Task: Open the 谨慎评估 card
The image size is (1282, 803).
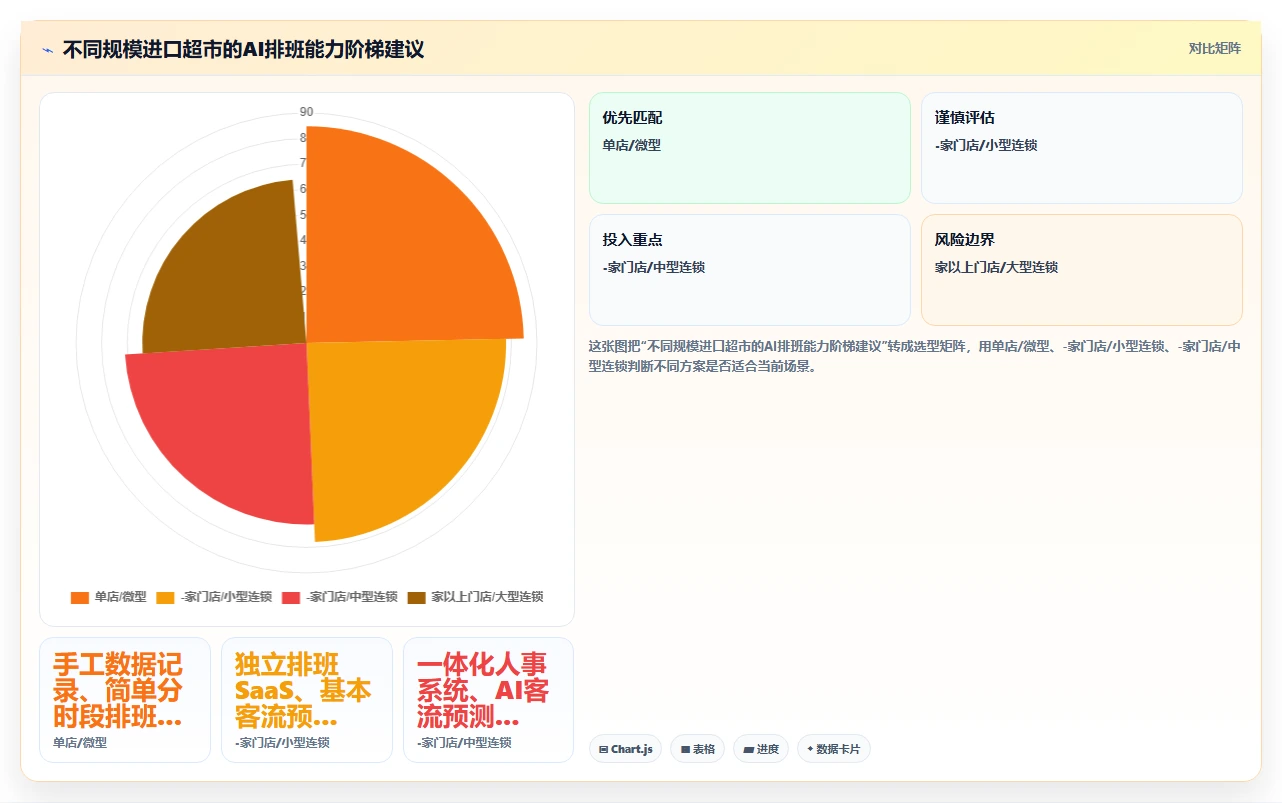Action: pyautogui.click(x=1082, y=148)
